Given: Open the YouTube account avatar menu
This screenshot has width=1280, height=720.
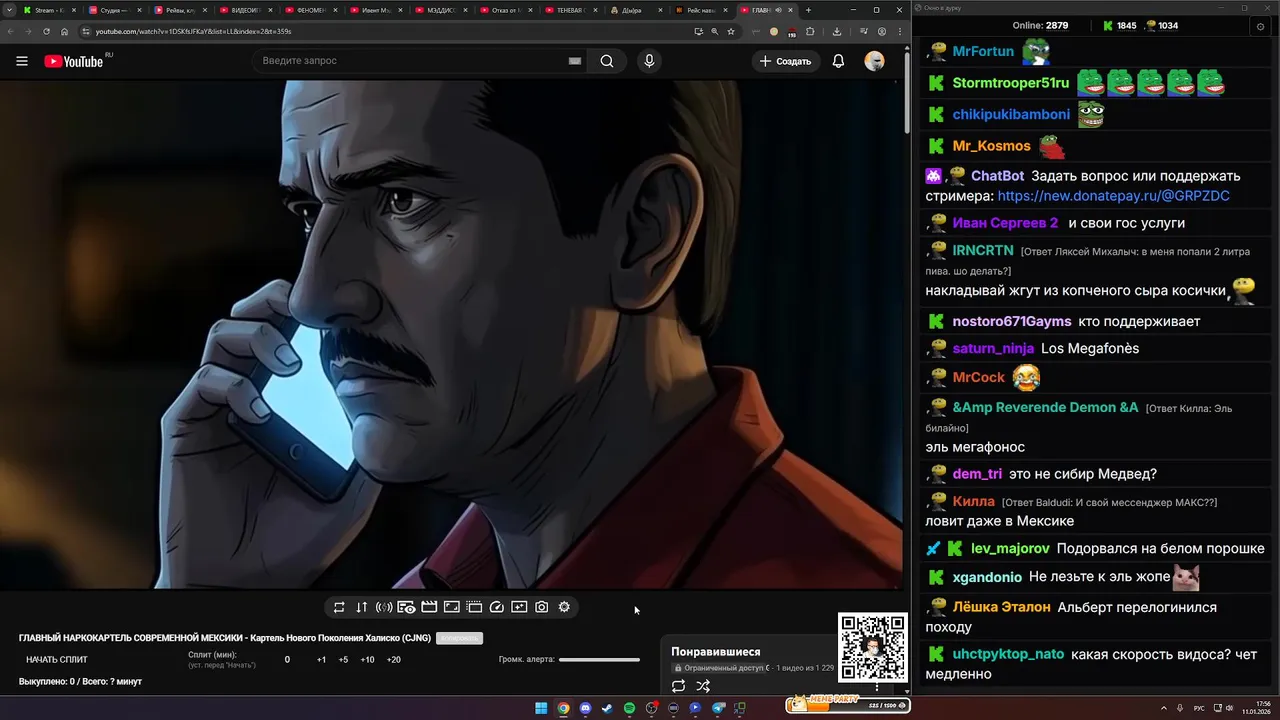Looking at the screenshot, I should click(875, 61).
